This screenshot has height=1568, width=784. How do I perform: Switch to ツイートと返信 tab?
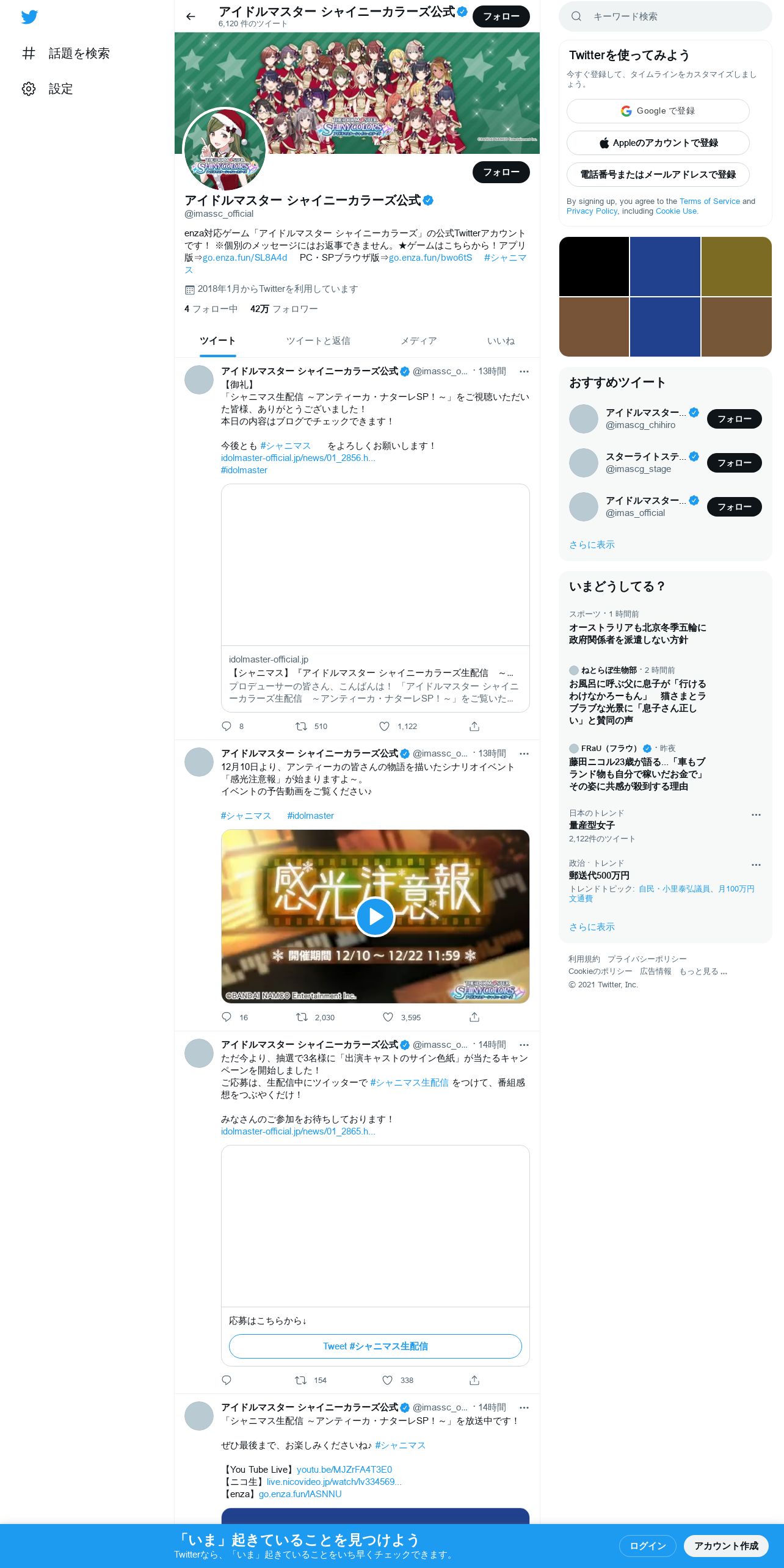pos(318,341)
